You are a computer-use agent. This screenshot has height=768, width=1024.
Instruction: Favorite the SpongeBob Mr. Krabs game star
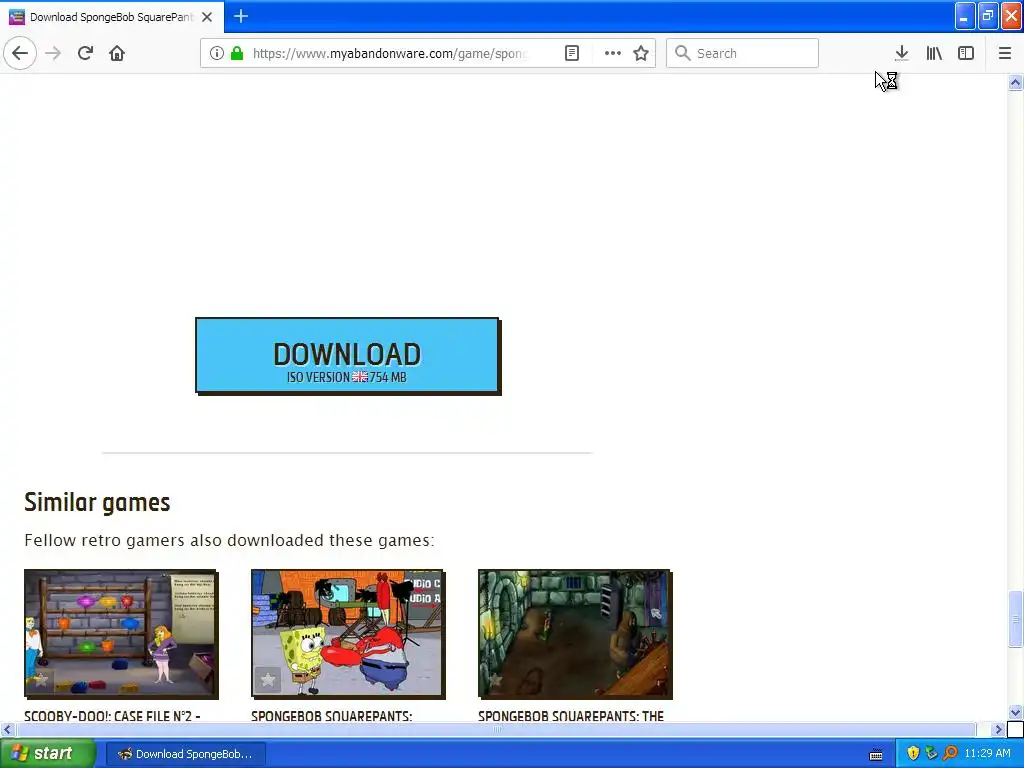(x=268, y=680)
